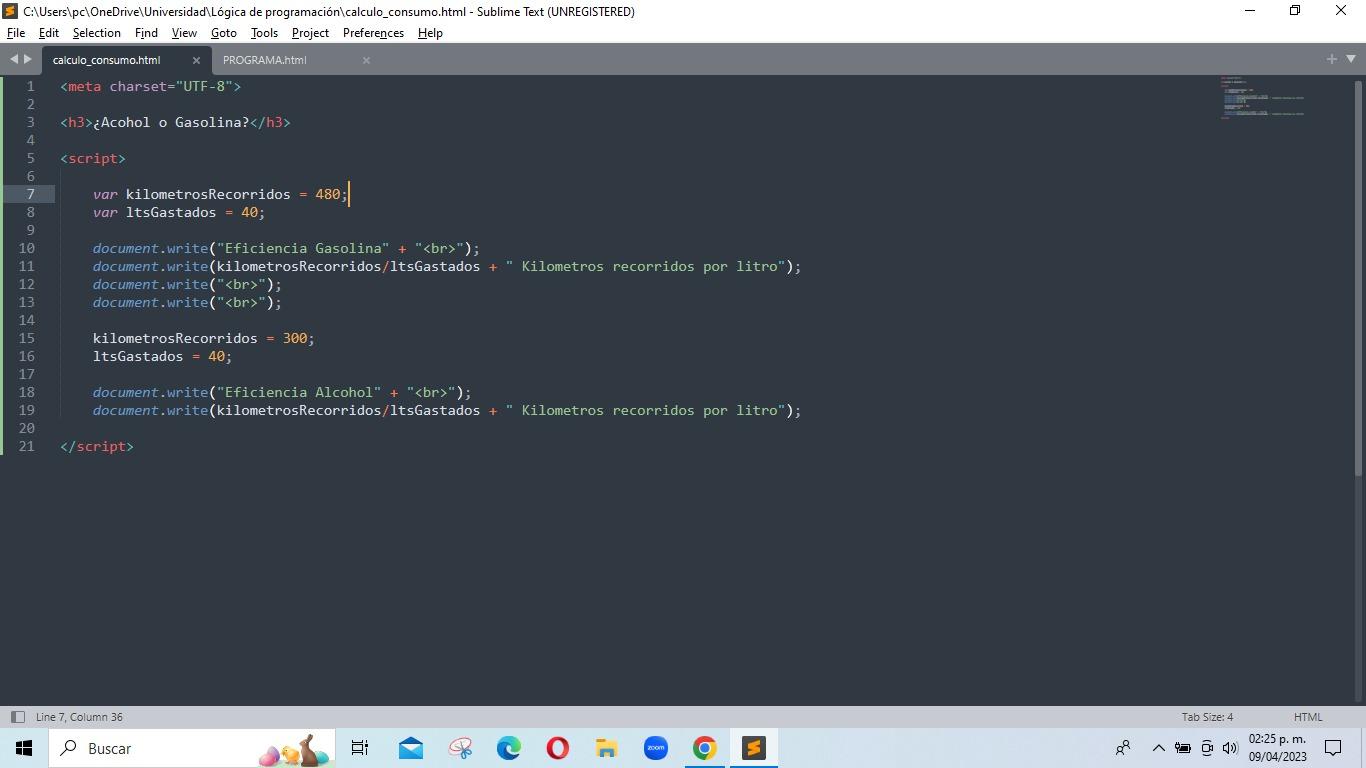Open the Snipping tool in taskbar
Viewport: 1366px width, 768px height.
coord(460,748)
